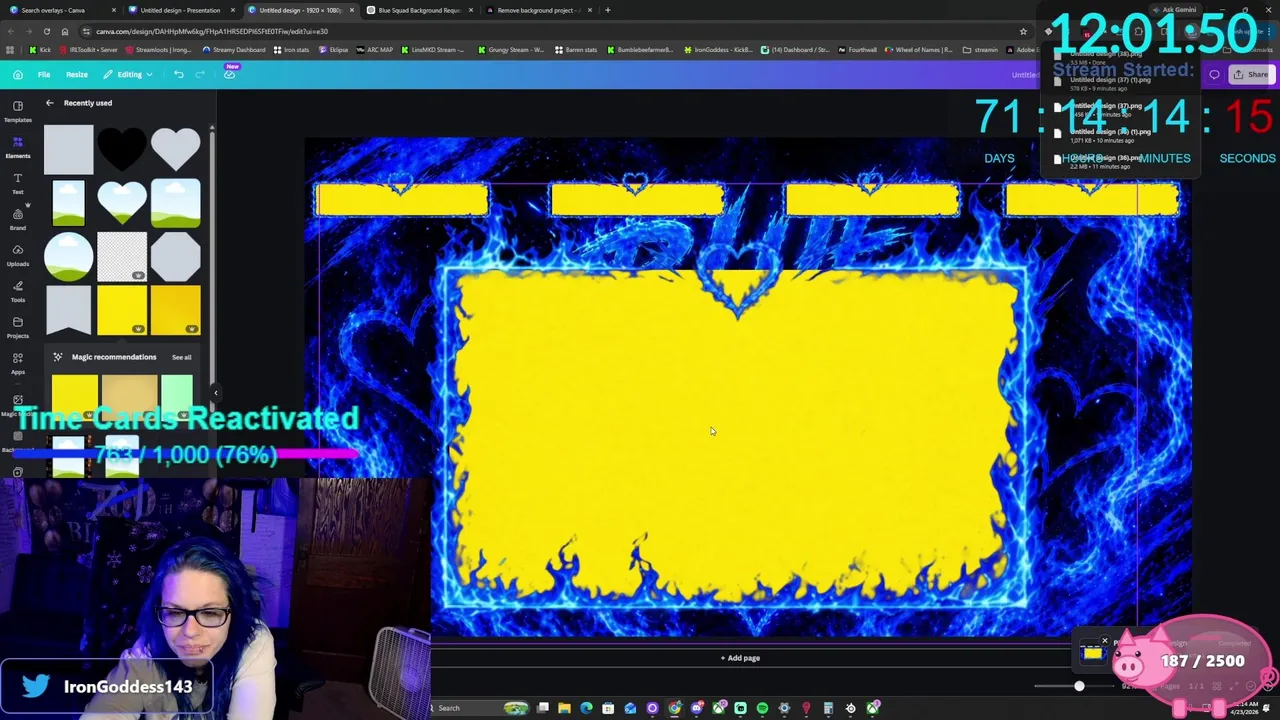Viewport: 1280px width, 720px height.
Task: Open the Eklipse bookmark
Action: coord(334,50)
